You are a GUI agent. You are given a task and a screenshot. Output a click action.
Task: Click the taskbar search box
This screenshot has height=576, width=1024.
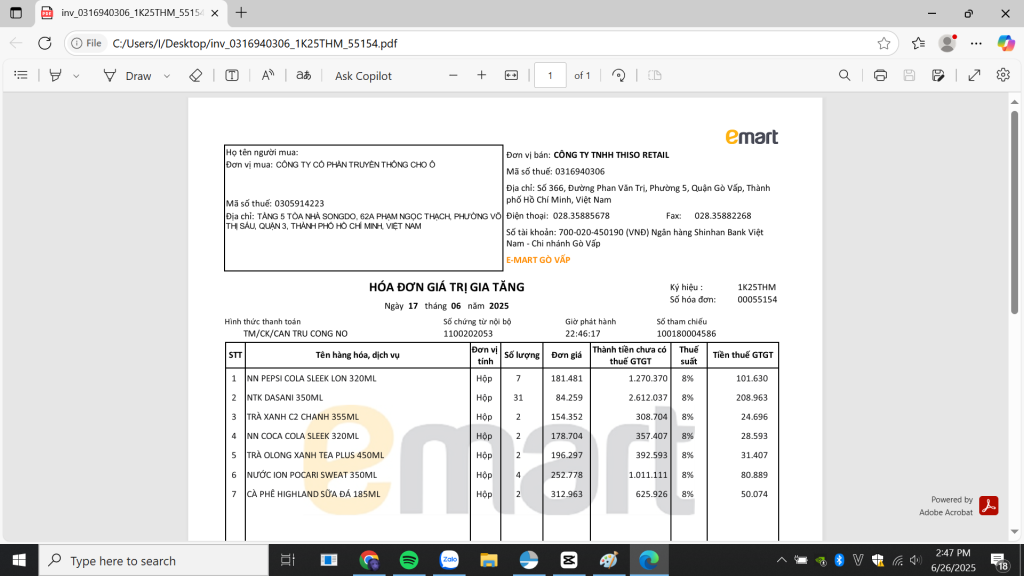pos(153,560)
